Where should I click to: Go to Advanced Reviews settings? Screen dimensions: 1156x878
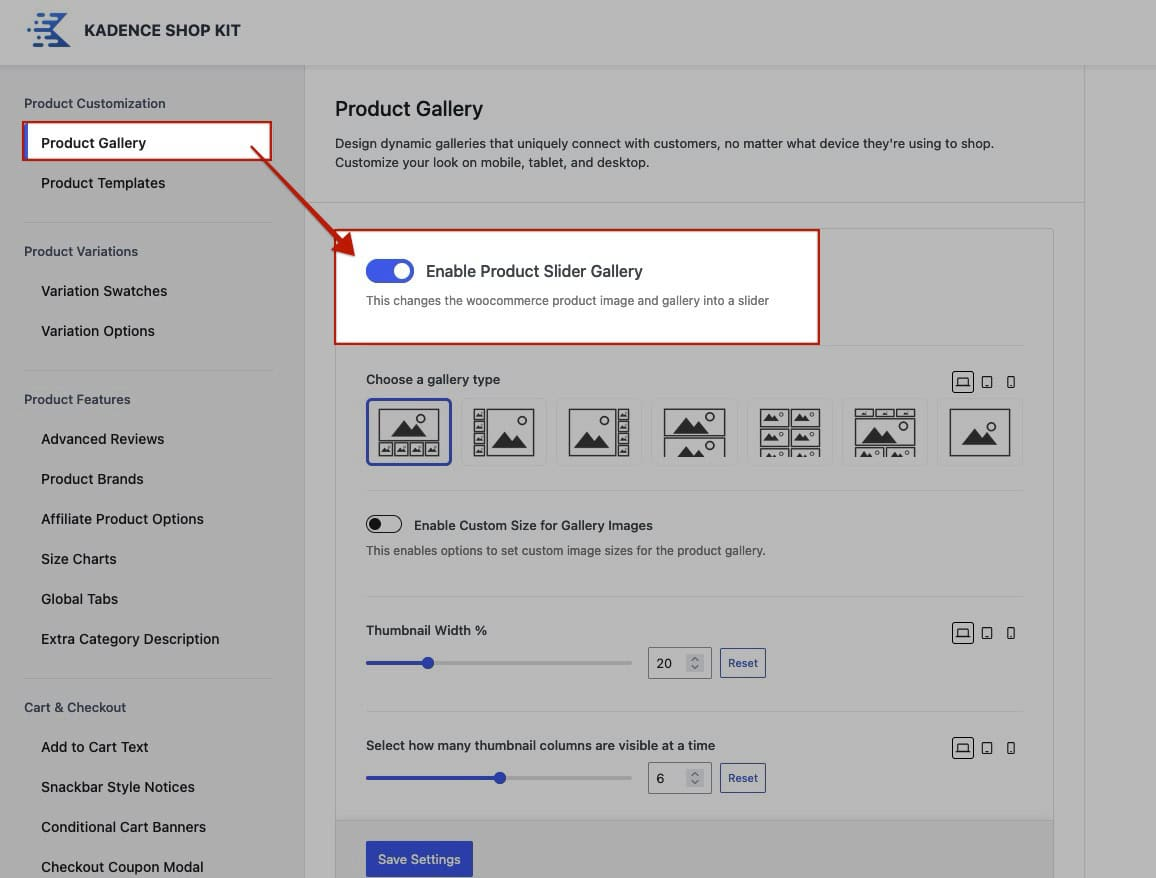point(102,439)
